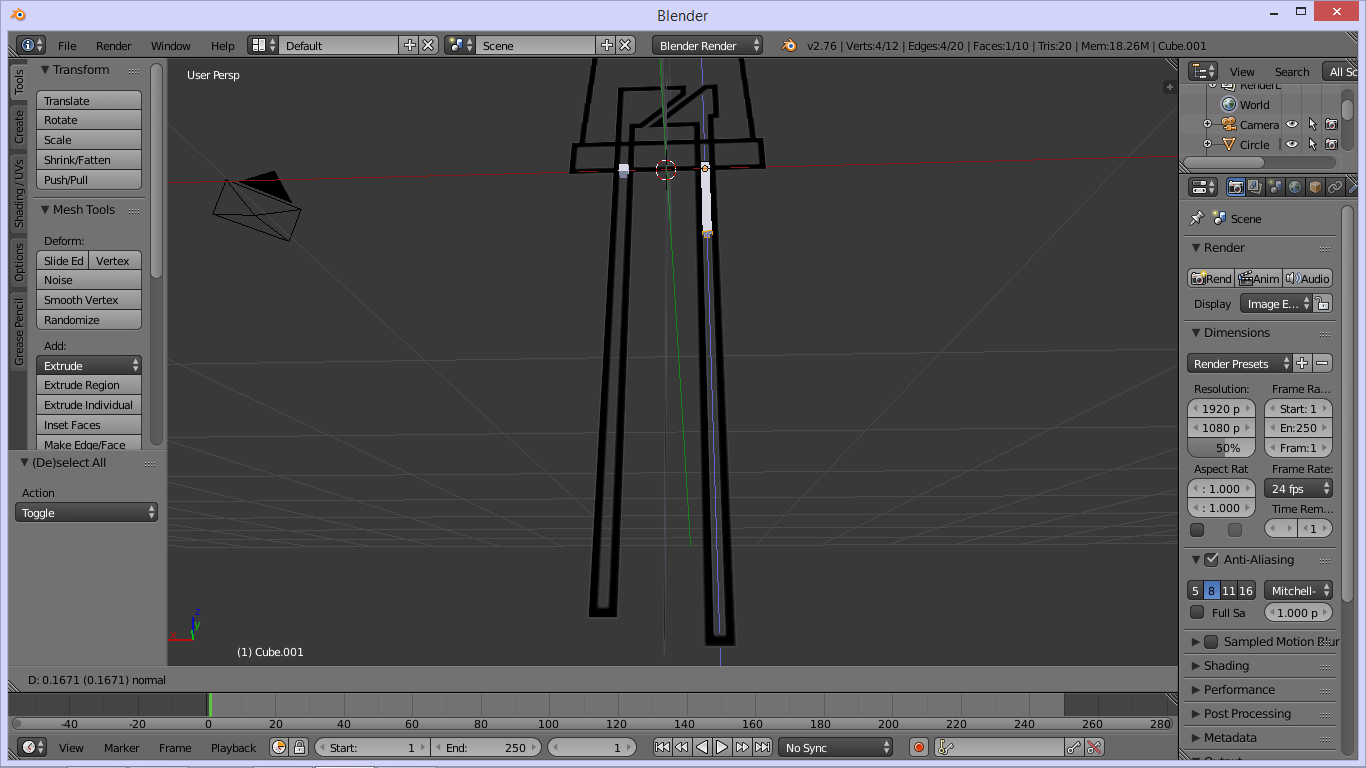Open the 24 fps frame rate dropdown
The image size is (1366, 768).
click(x=1299, y=488)
